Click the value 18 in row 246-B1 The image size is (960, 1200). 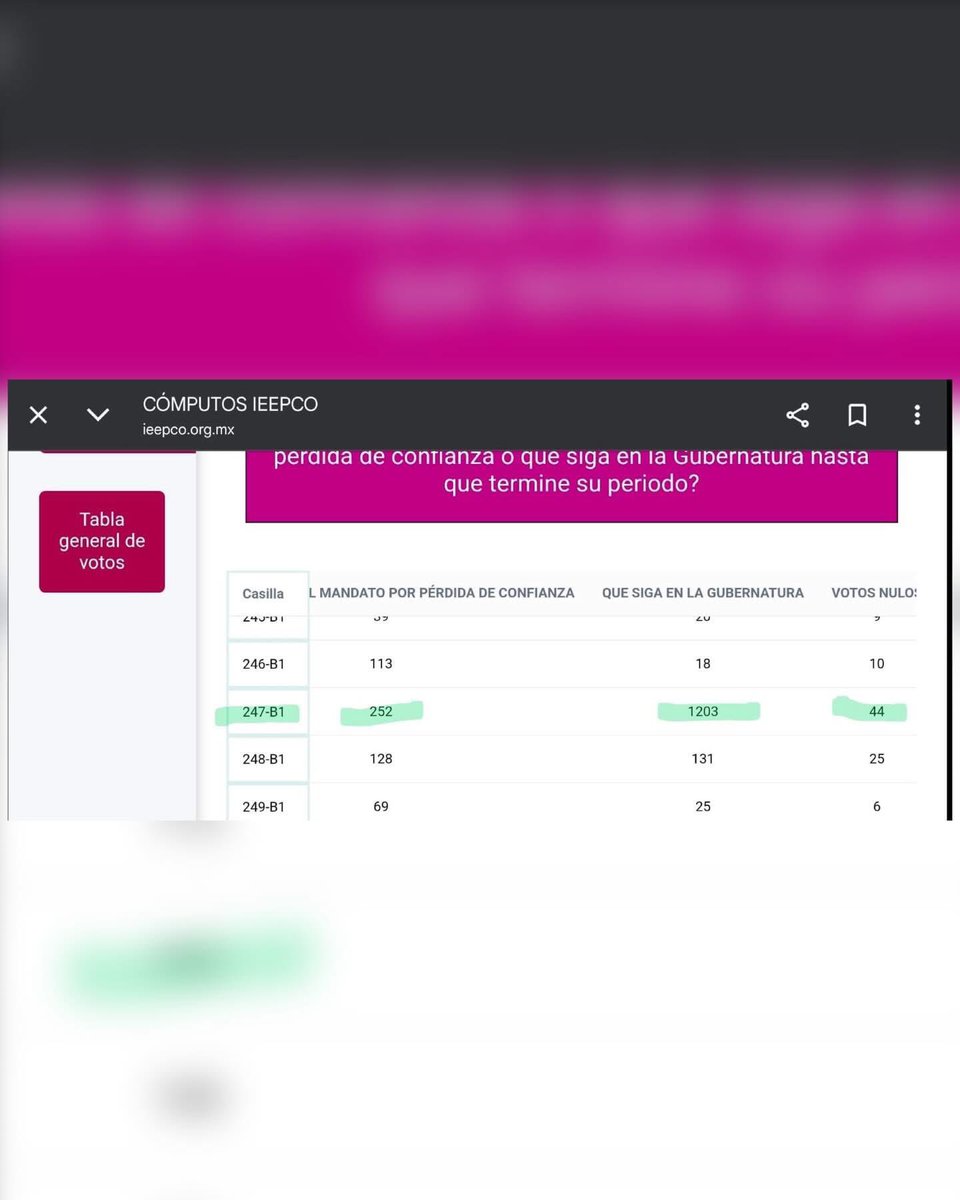pos(703,663)
